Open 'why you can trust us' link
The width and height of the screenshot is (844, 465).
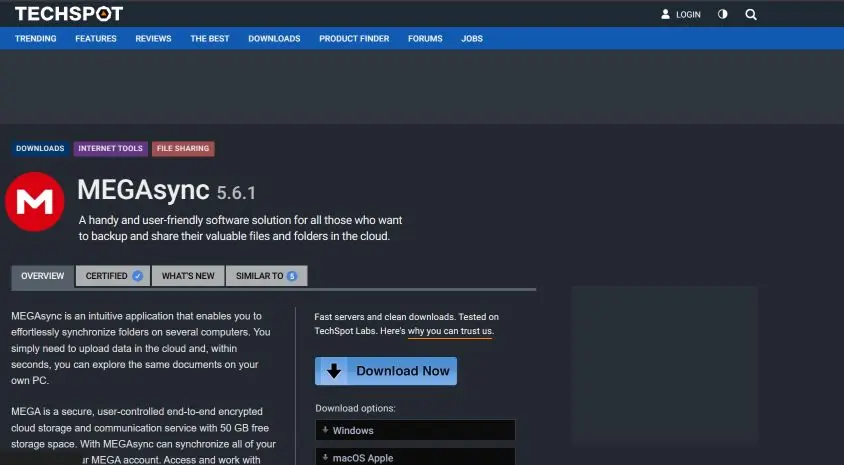[x=450, y=331]
